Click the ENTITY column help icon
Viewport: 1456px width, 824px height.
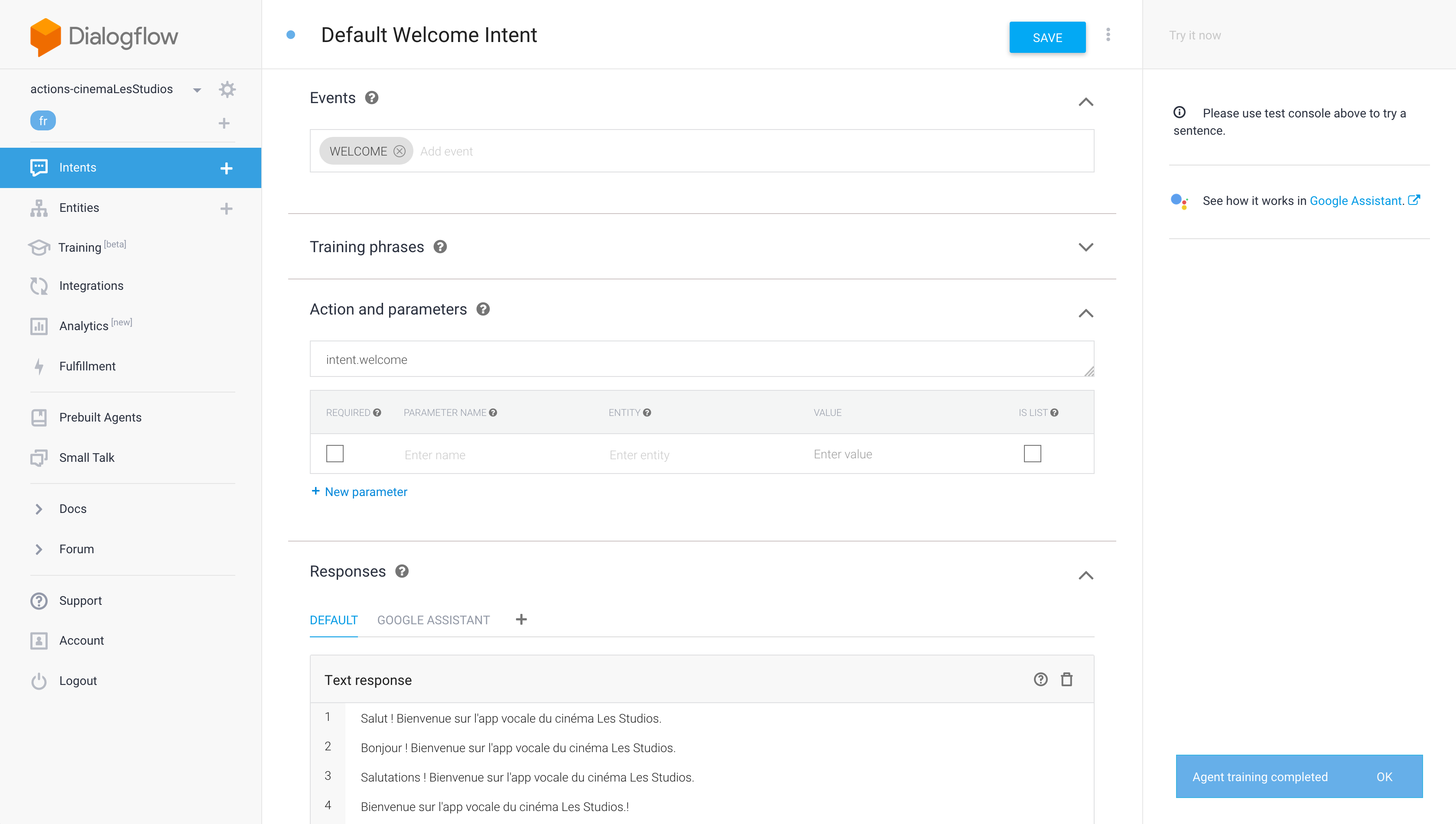[647, 412]
